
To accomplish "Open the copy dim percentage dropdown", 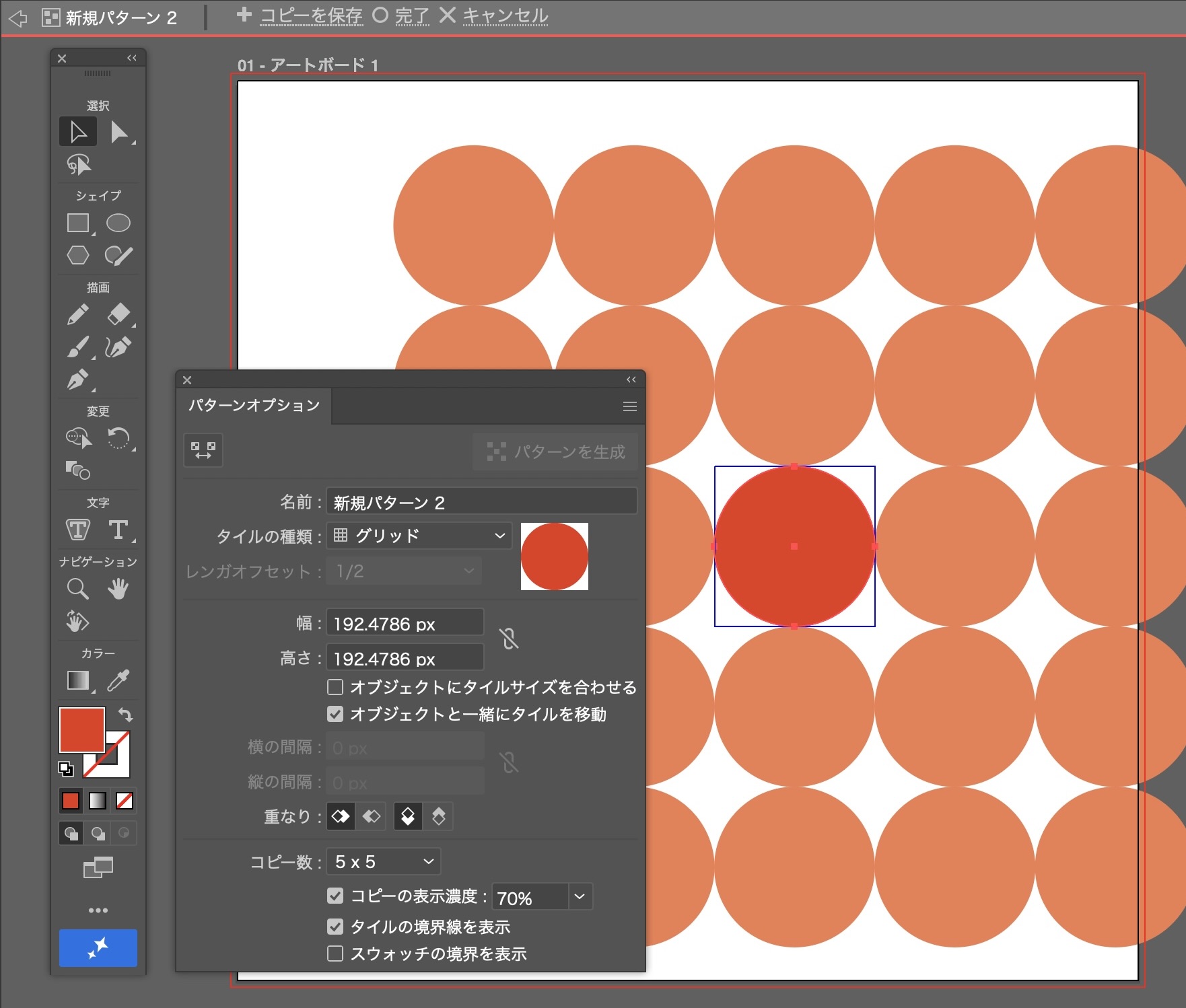I will pos(580,896).
